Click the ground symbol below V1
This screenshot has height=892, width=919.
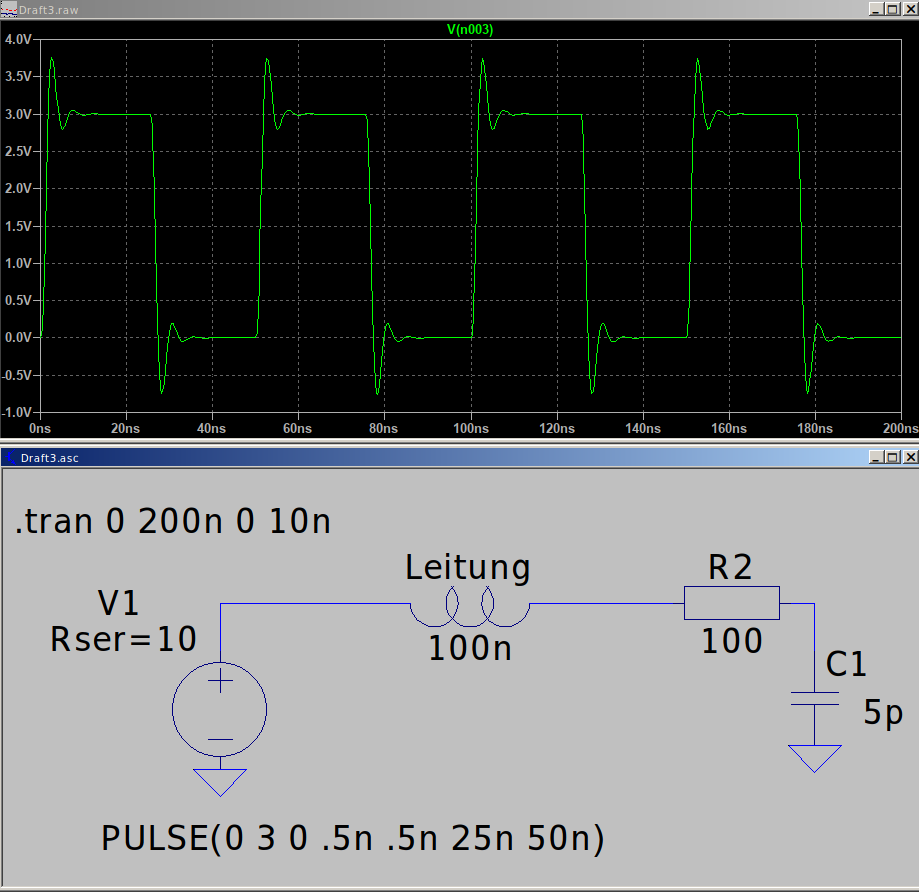click(x=219, y=779)
